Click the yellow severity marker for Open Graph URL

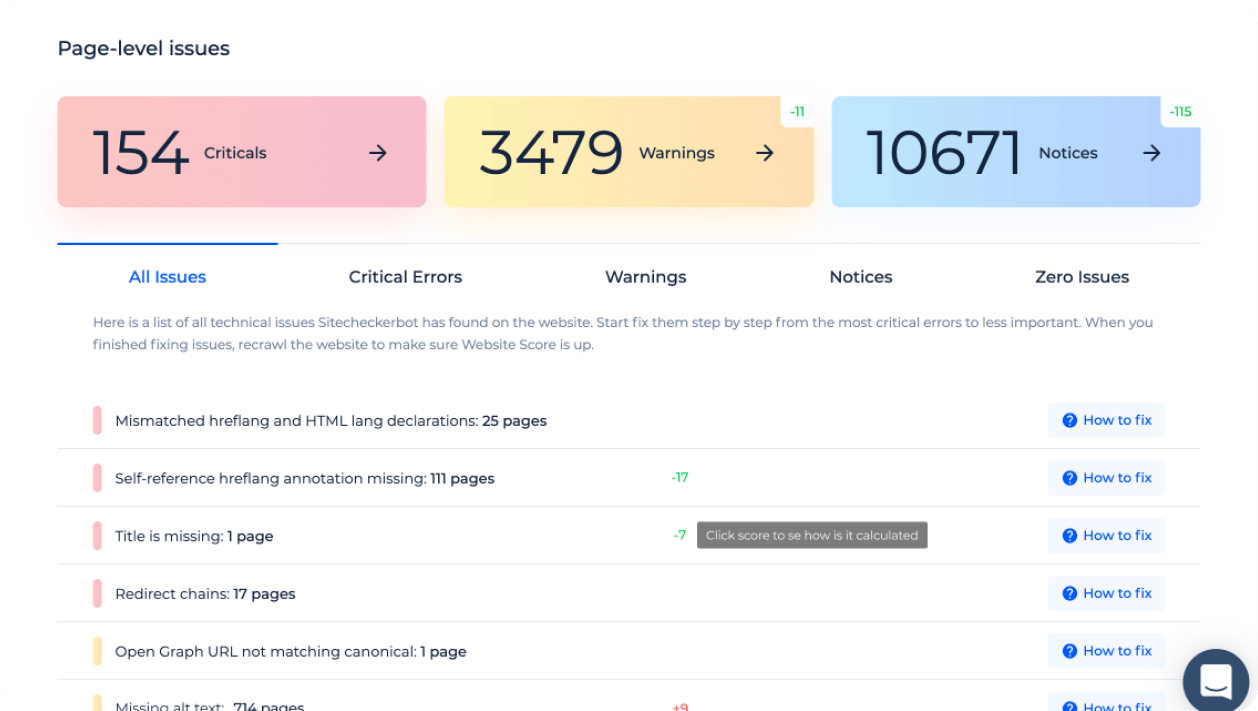[x=97, y=651]
